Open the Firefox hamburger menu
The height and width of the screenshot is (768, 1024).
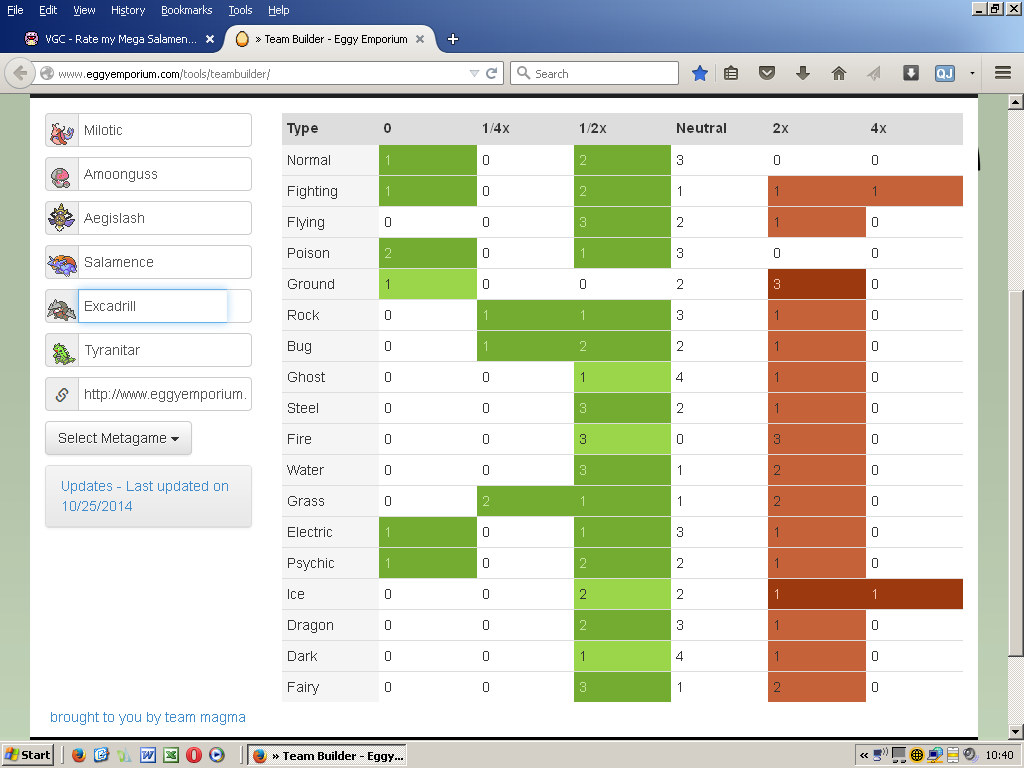(x=1003, y=73)
